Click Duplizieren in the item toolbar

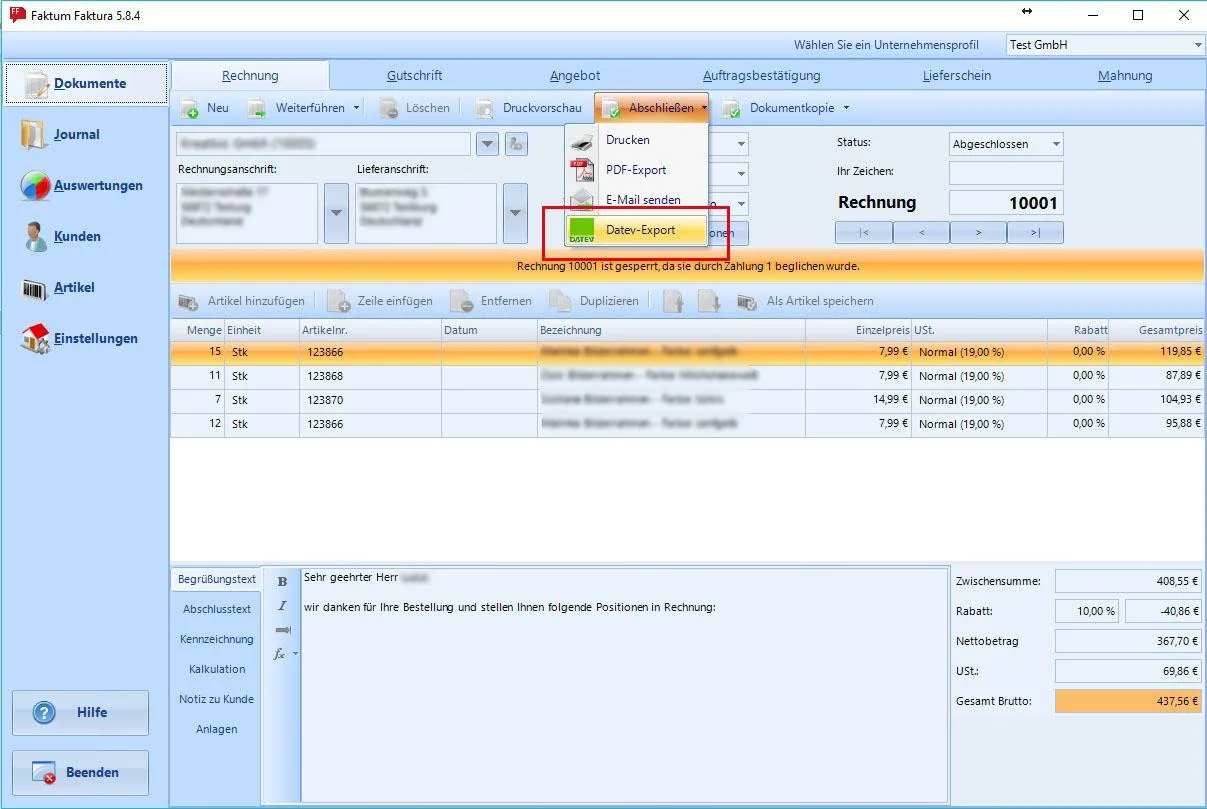point(595,301)
